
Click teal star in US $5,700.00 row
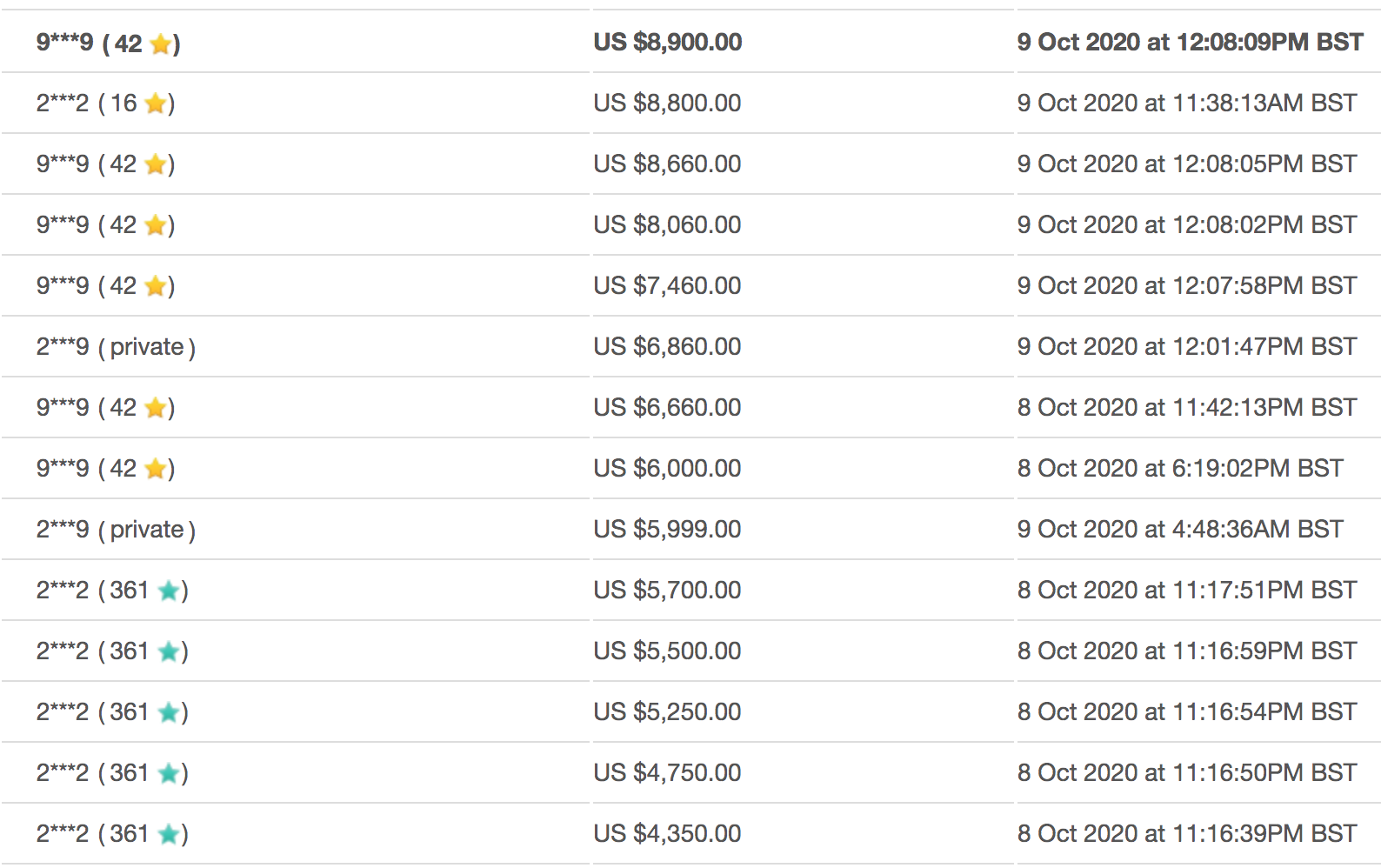click(x=169, y=591)
